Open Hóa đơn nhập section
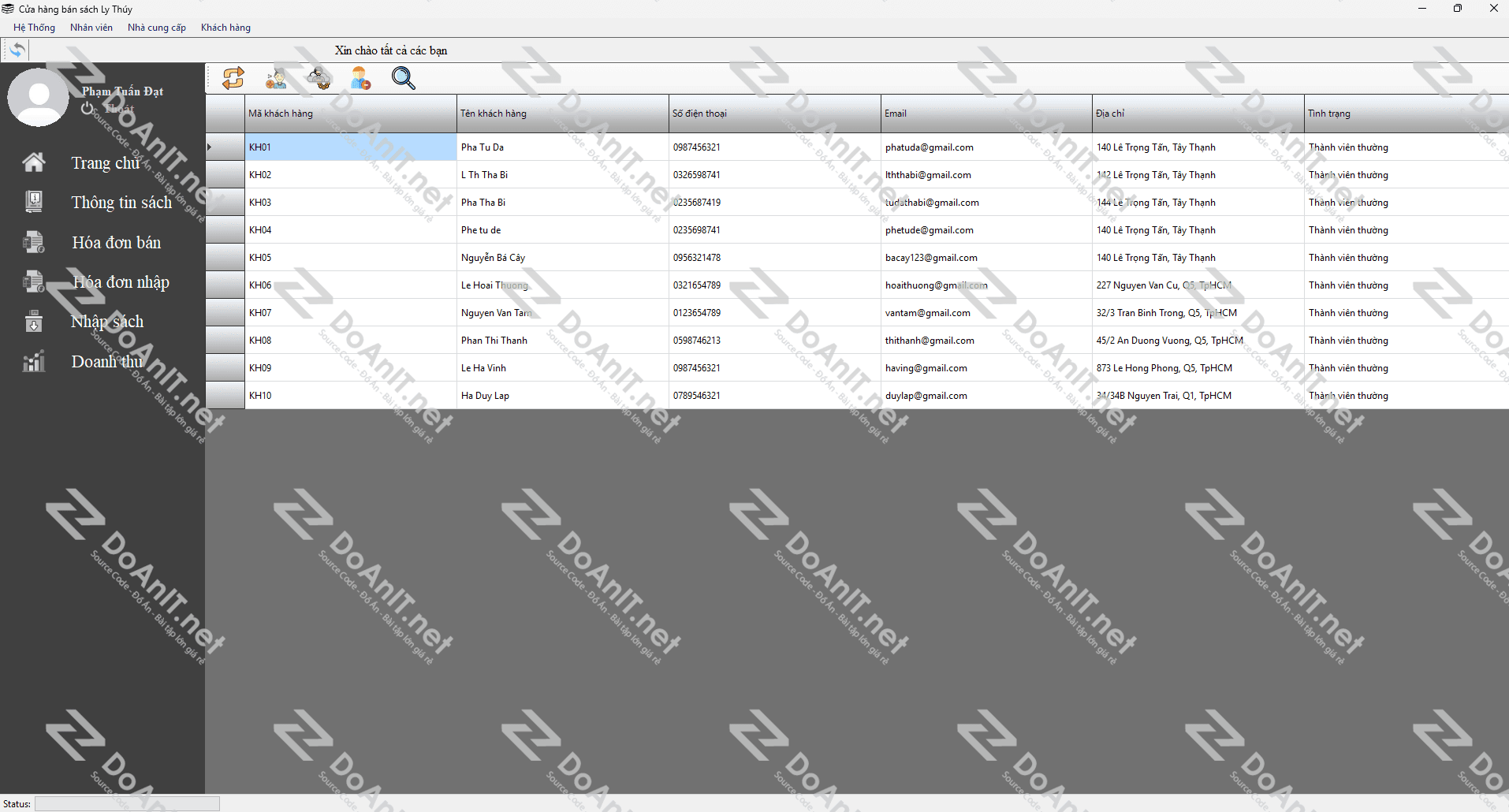 (121, 282)
